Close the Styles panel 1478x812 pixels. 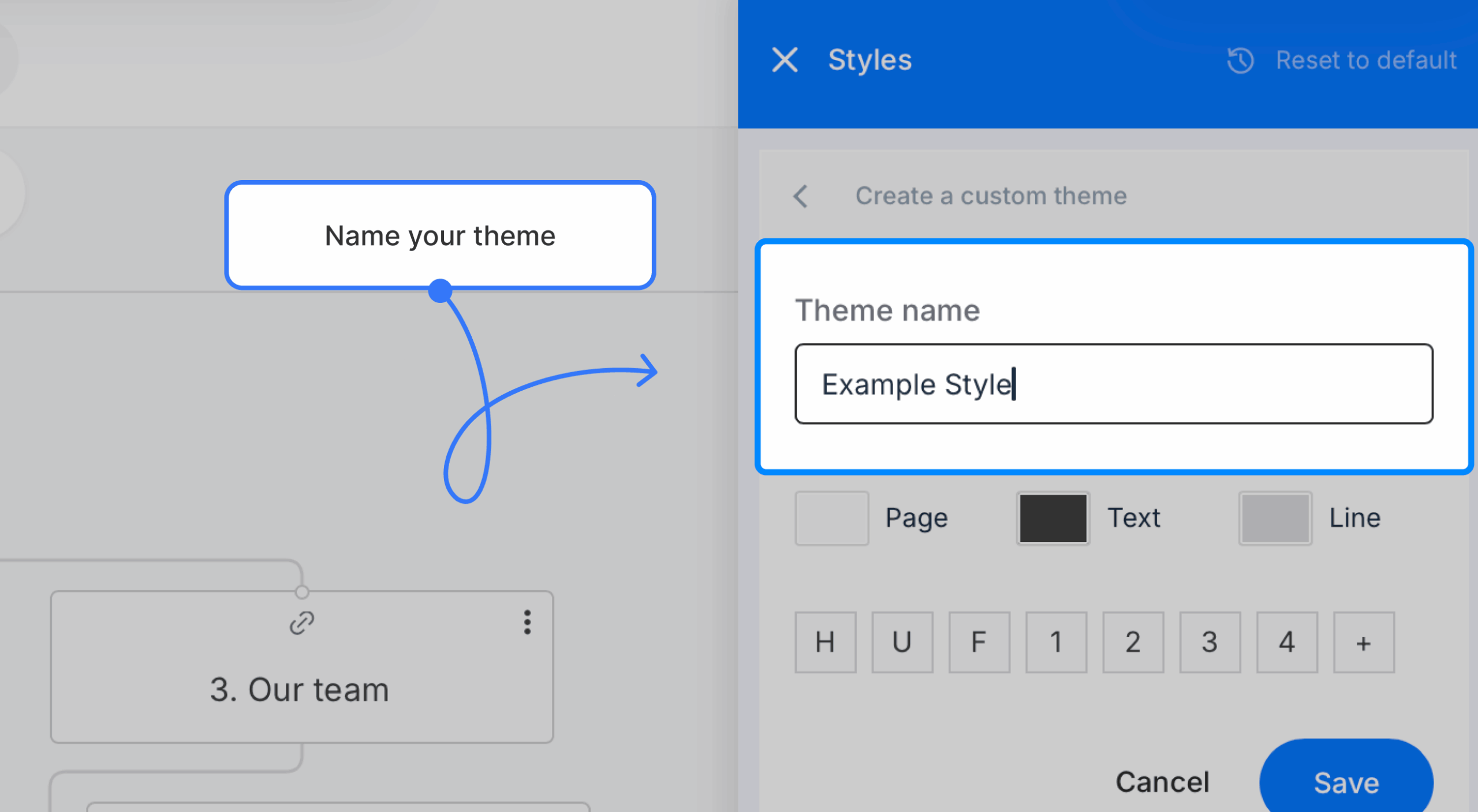coord(785,60)
